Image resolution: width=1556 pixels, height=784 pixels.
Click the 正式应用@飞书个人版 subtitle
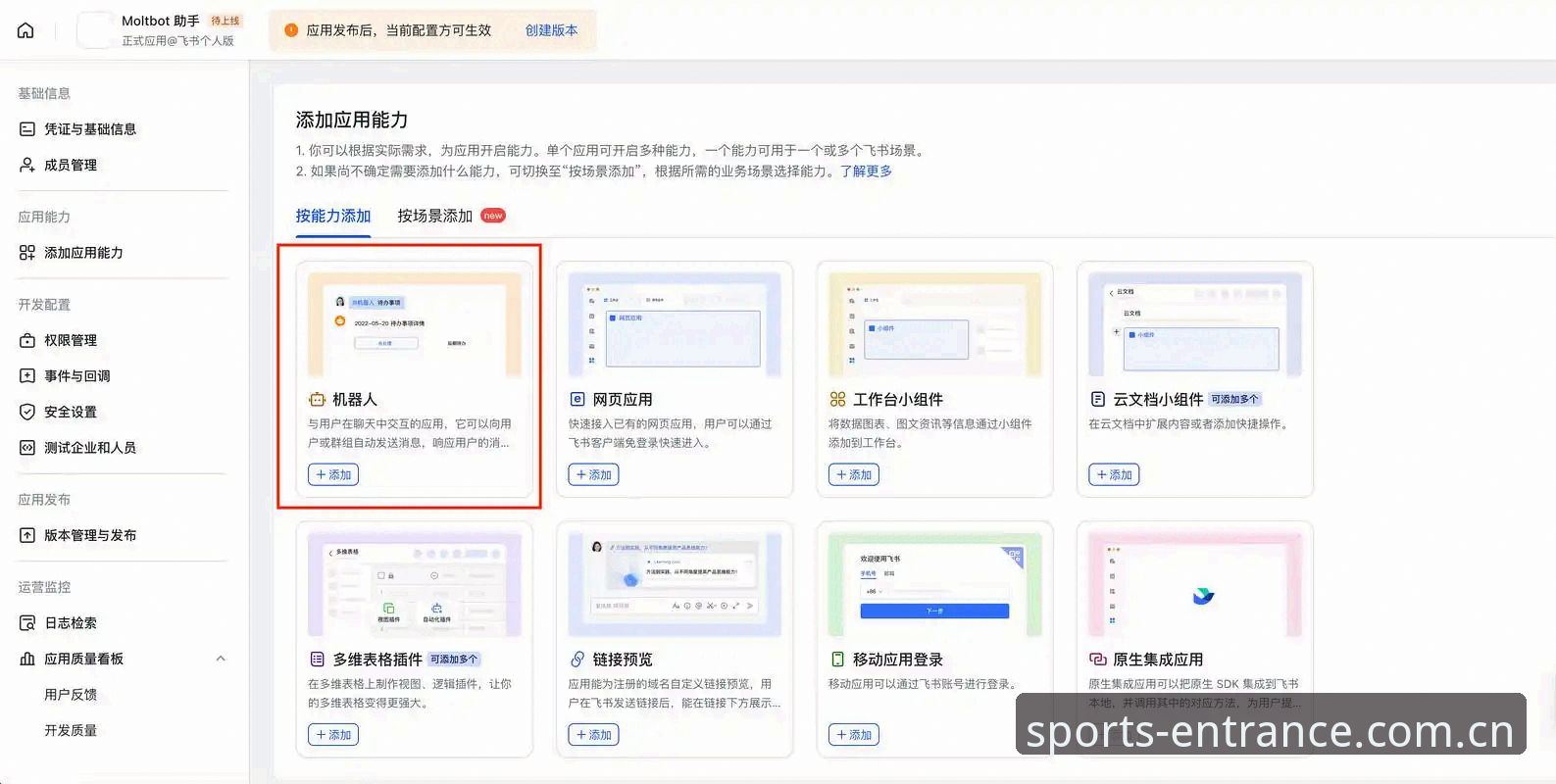pyautogui.click(x=177, y=41)
